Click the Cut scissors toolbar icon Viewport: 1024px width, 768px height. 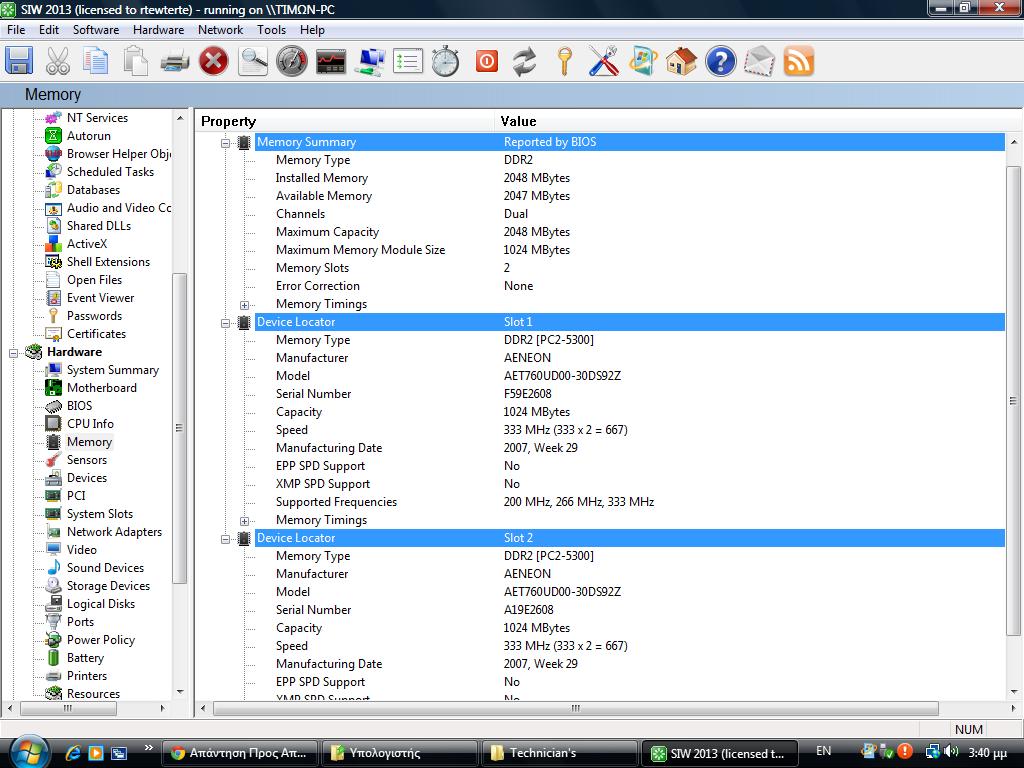[58, 61]
